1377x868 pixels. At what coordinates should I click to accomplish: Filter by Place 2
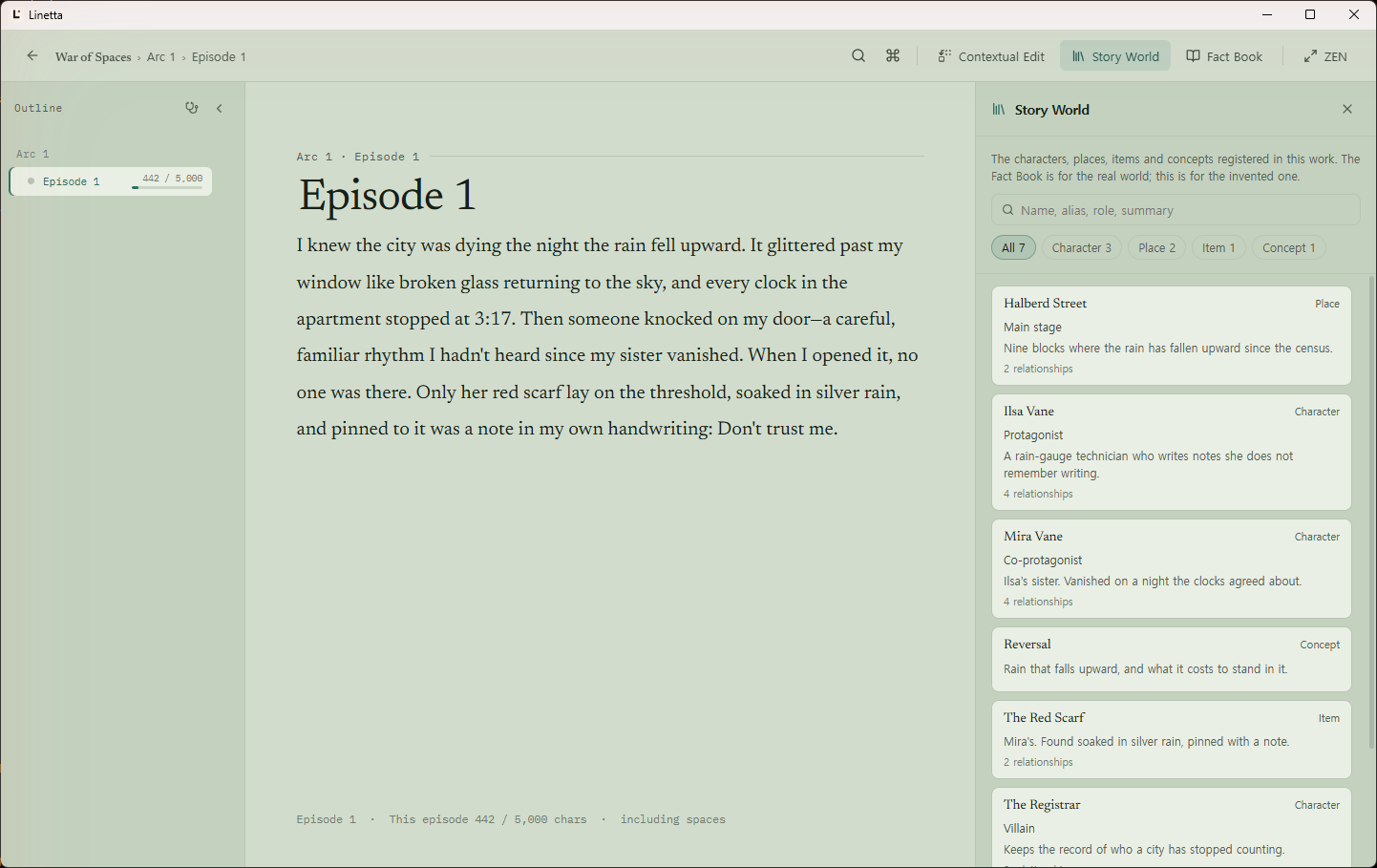[x=1157, y=247]
